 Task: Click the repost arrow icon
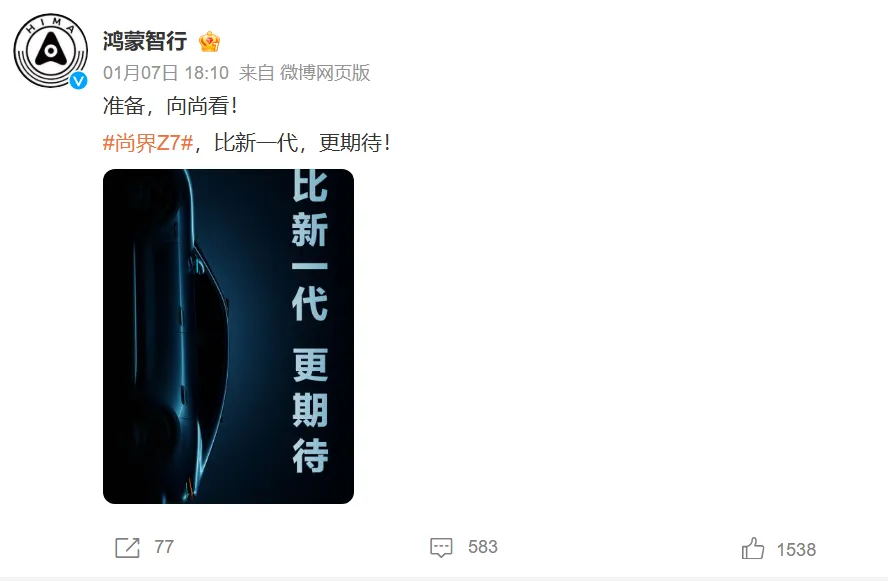[127, 548]
